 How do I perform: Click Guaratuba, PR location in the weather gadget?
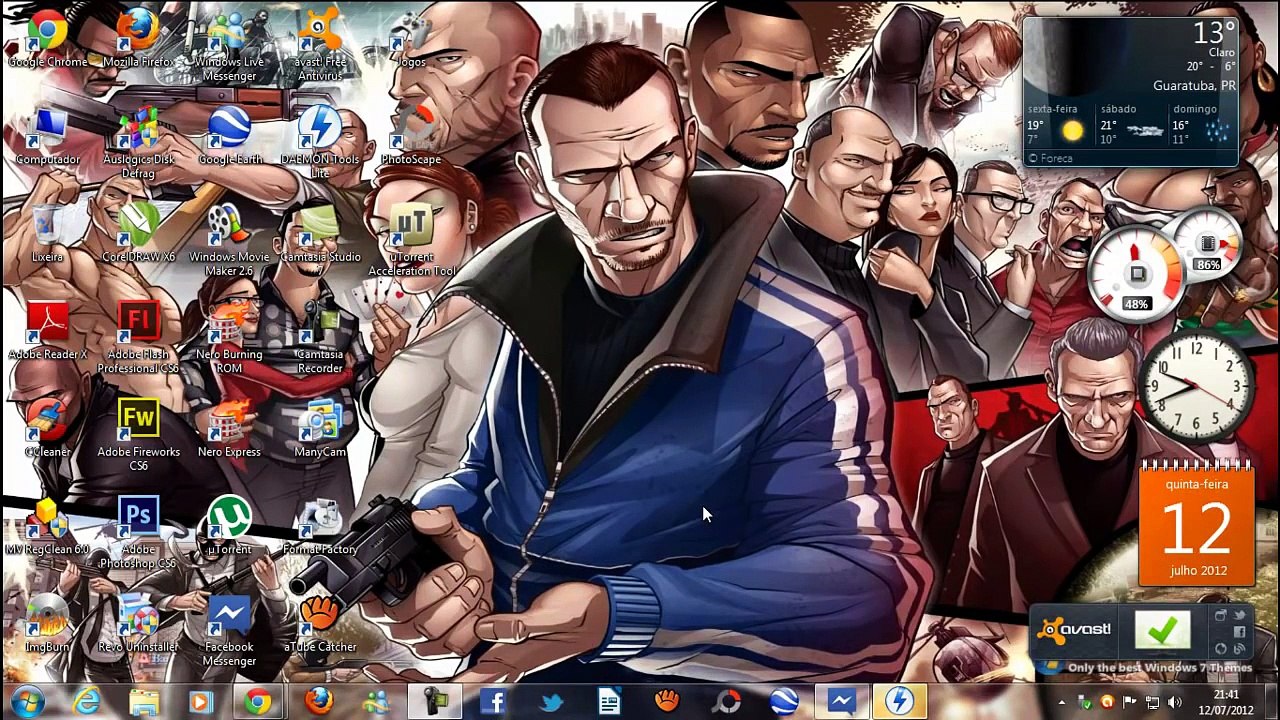(1194, 86)
